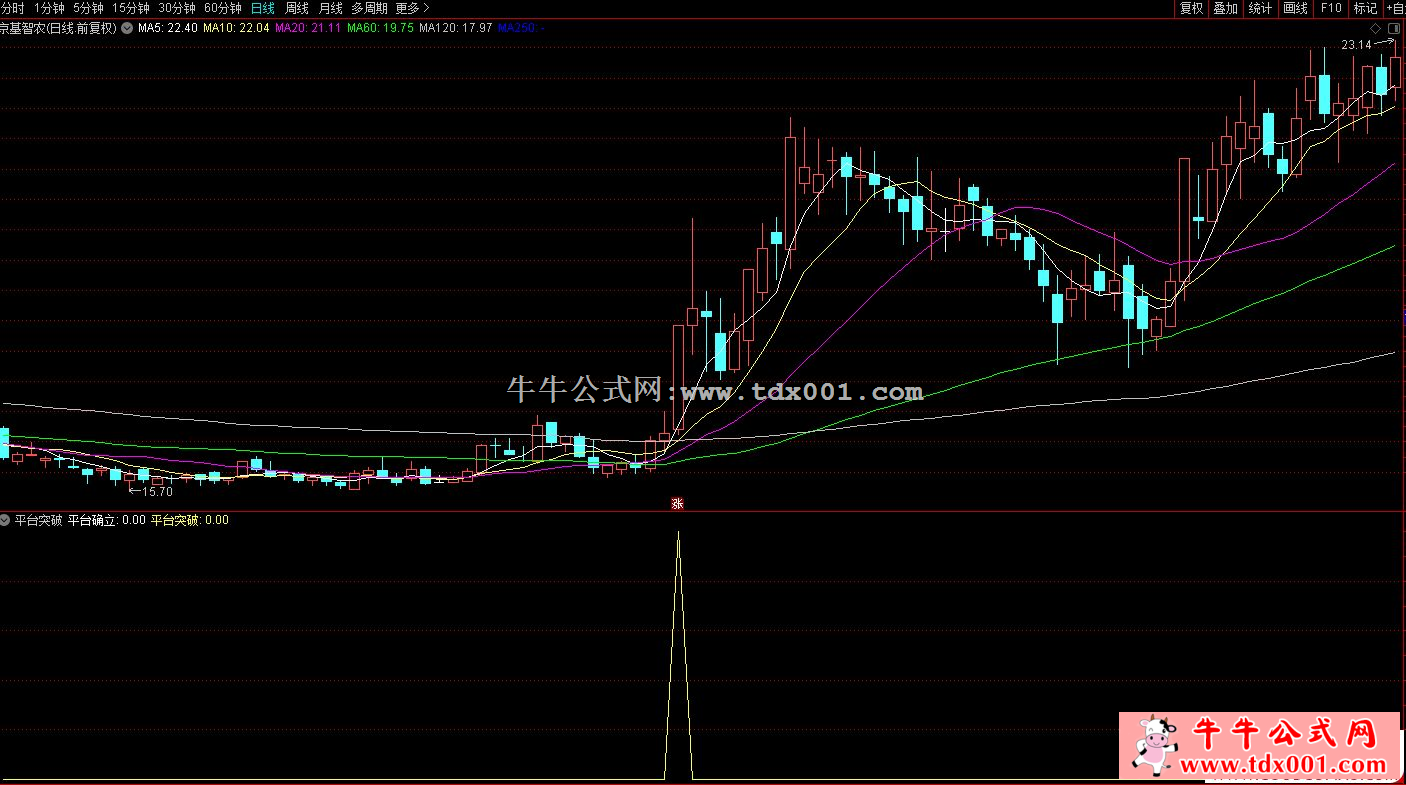Image resolution: width=1406 pixels, height=785 pixels.
Task: Switch to 月线 monthly chart
Action: pyautogui.click(x=330, y=8)
